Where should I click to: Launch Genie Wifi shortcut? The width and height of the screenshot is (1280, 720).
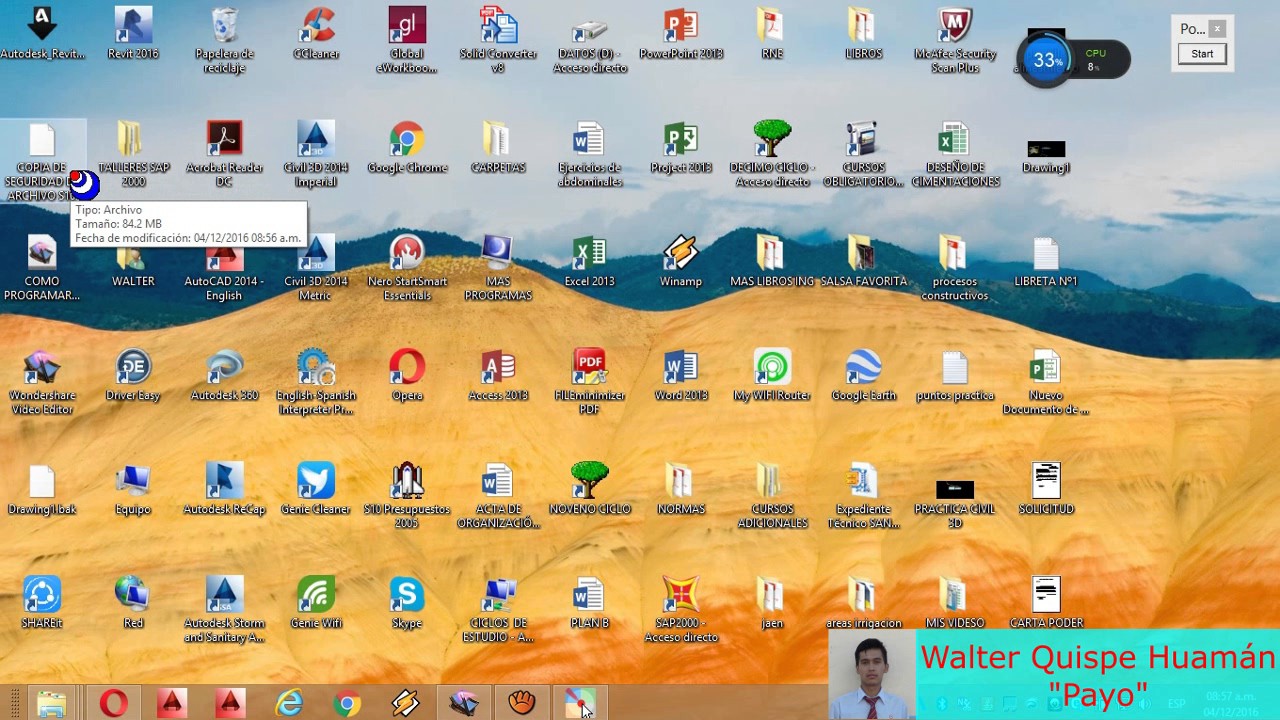click(316, 603)
